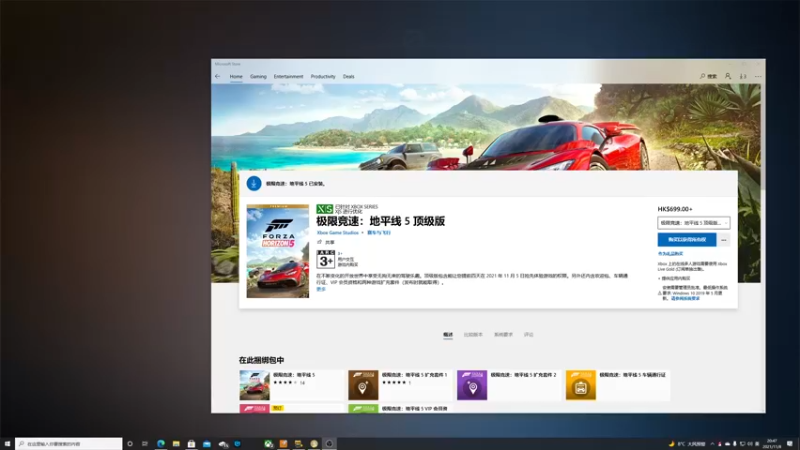Open Microsoft Store taskbar icon
Viewport: 800px width, 450px height.
tap(191, 444)
